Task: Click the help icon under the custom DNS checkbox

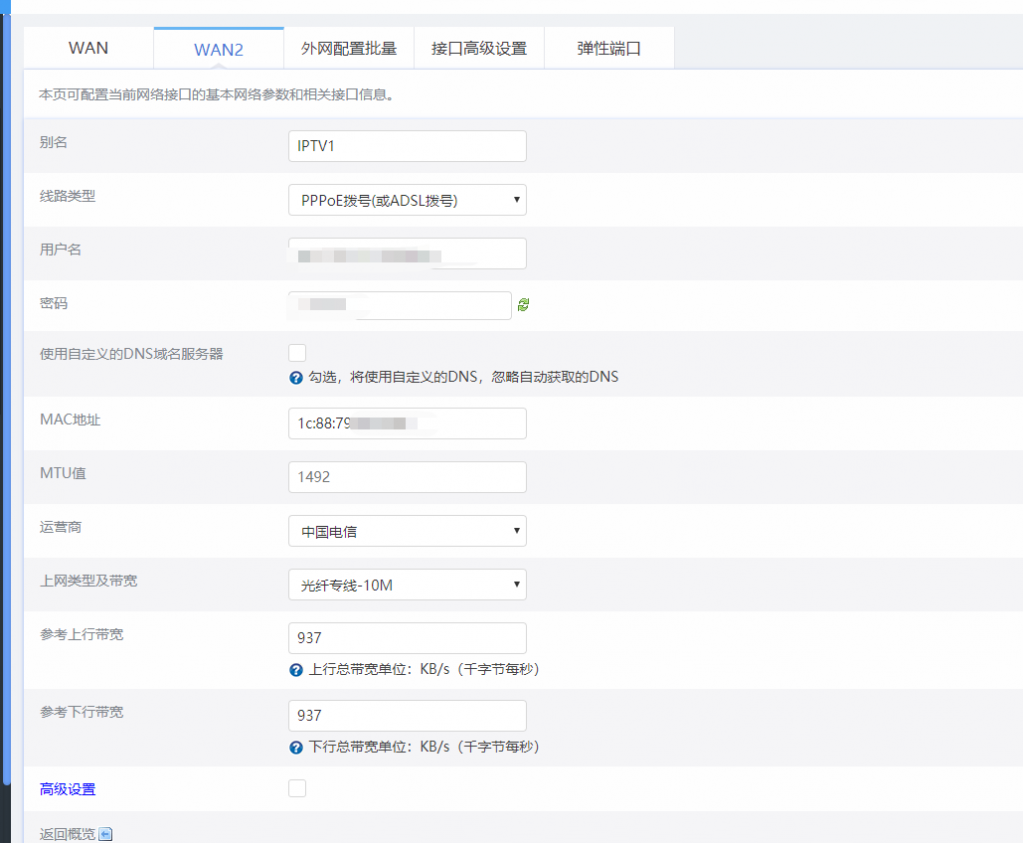Action: [296, 378]
